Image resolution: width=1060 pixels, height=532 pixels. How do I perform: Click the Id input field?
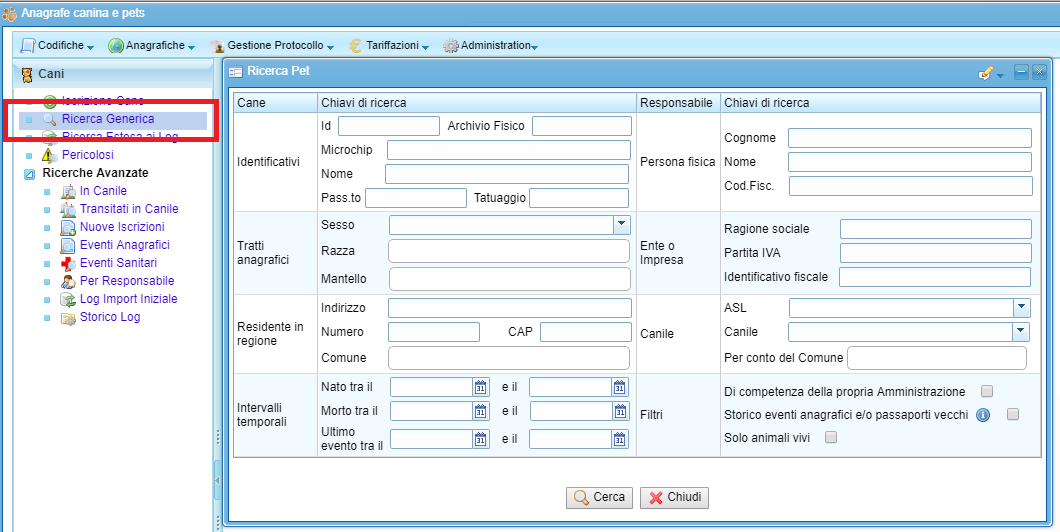point(389,126)
